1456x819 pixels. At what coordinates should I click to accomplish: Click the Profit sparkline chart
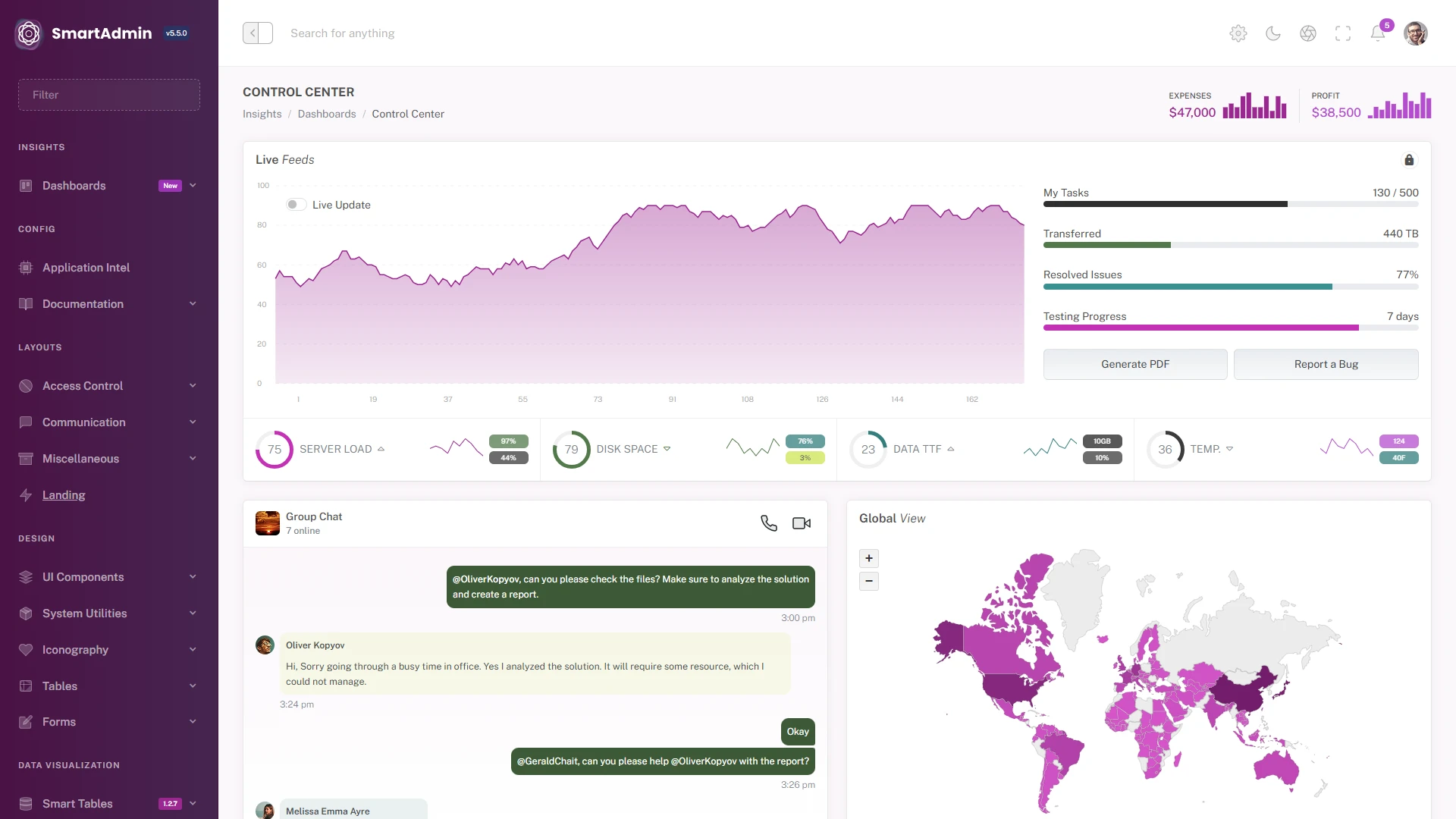(x=1399, y=105)
